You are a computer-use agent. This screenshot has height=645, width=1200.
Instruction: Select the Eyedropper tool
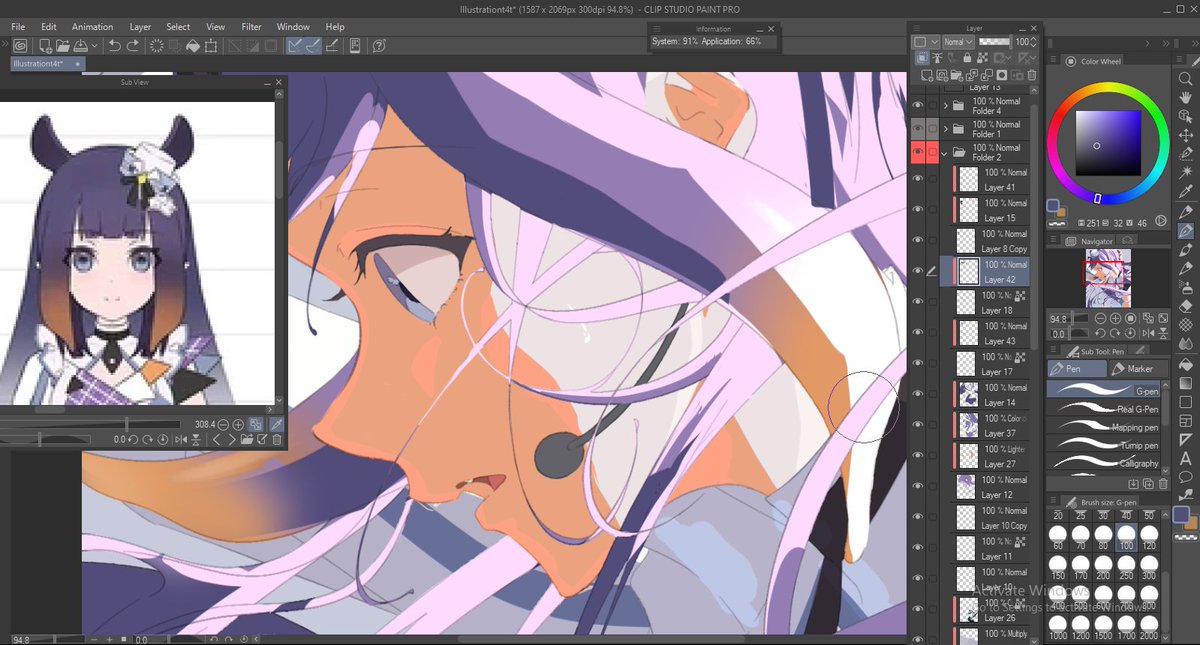1186,191
